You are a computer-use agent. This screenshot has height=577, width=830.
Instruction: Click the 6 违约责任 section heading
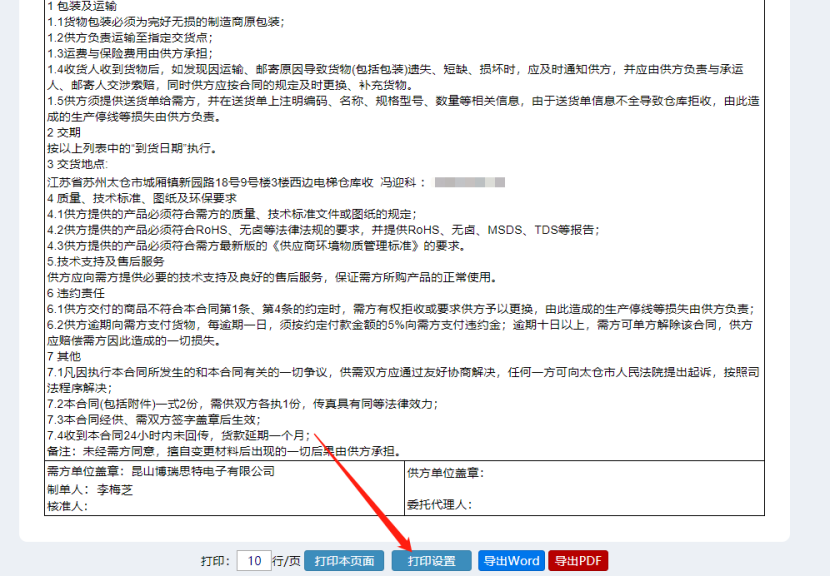(x=77, y=293)
